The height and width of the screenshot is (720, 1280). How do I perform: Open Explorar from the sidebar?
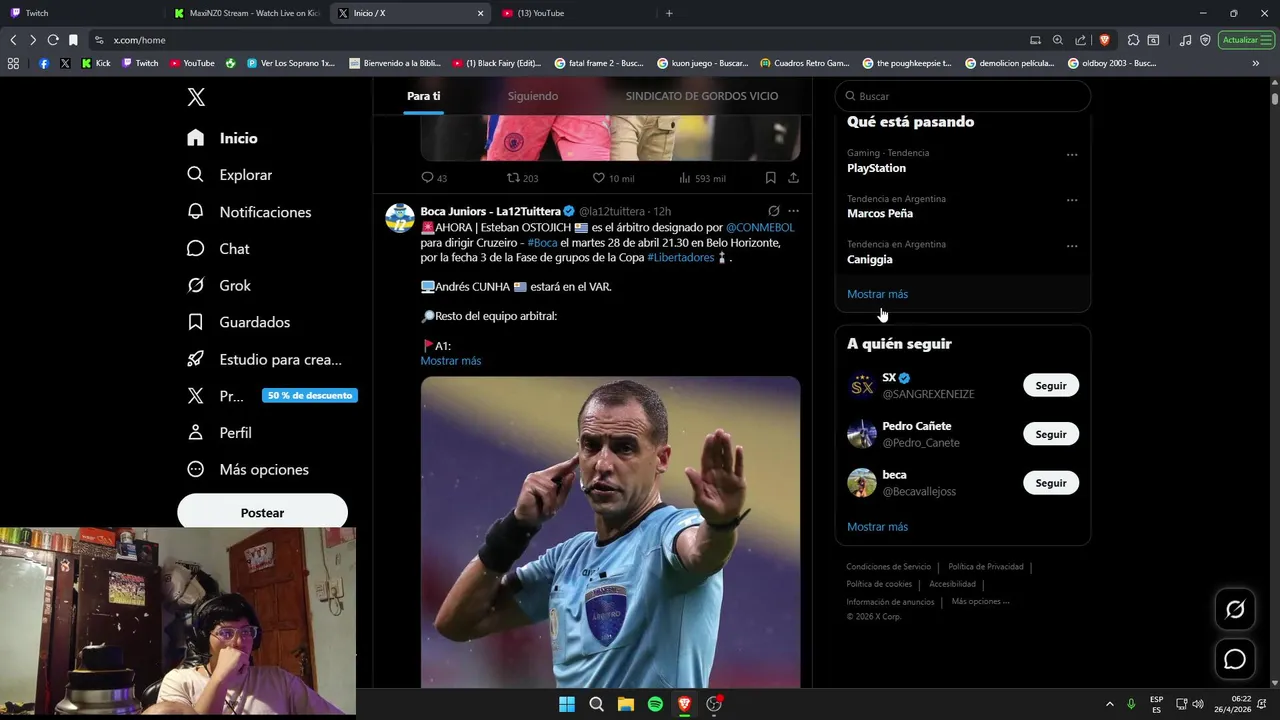(x=229, y=175)
